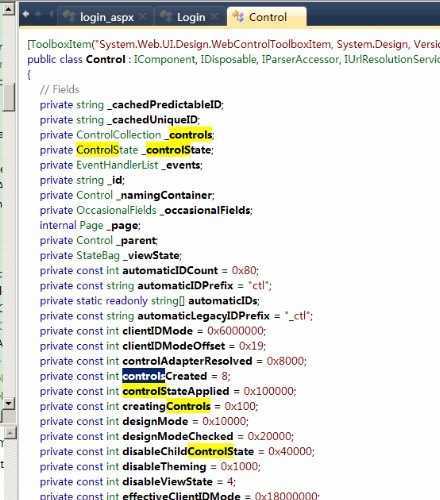Select the highlighted _controls field

[189, 135]
